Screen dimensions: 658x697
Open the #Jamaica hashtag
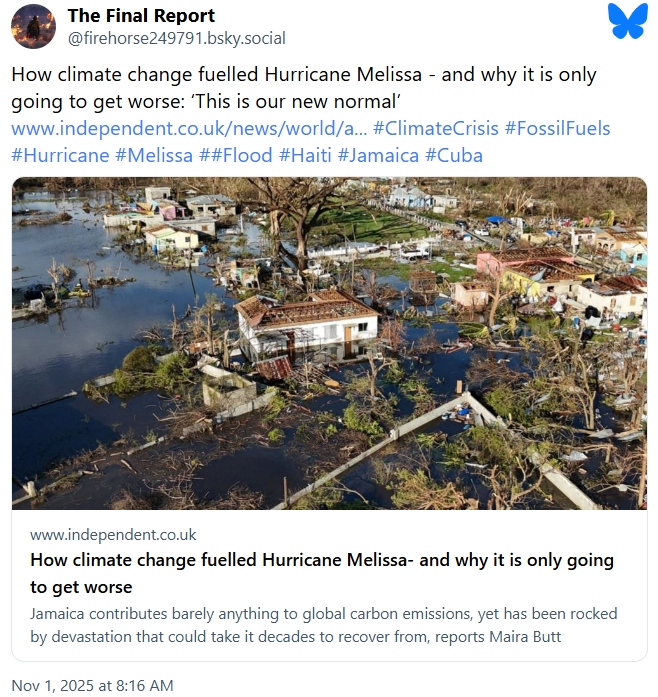378,155
